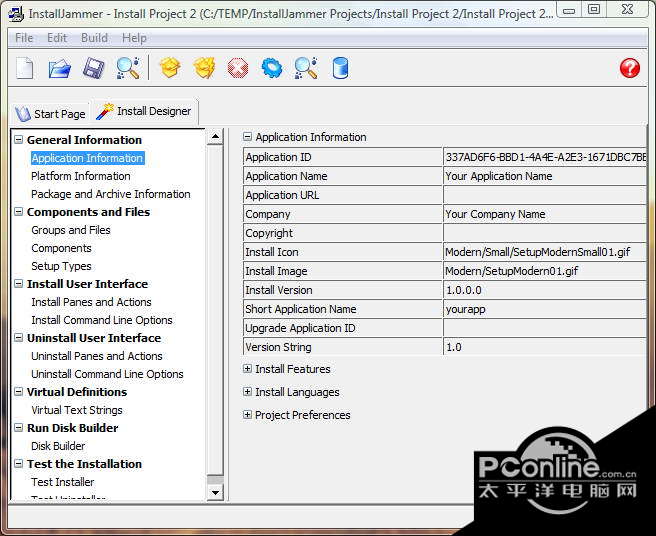The image size is (656, 536).
Task: Click the blue gear toolbar icon
Action: [272, 68]
